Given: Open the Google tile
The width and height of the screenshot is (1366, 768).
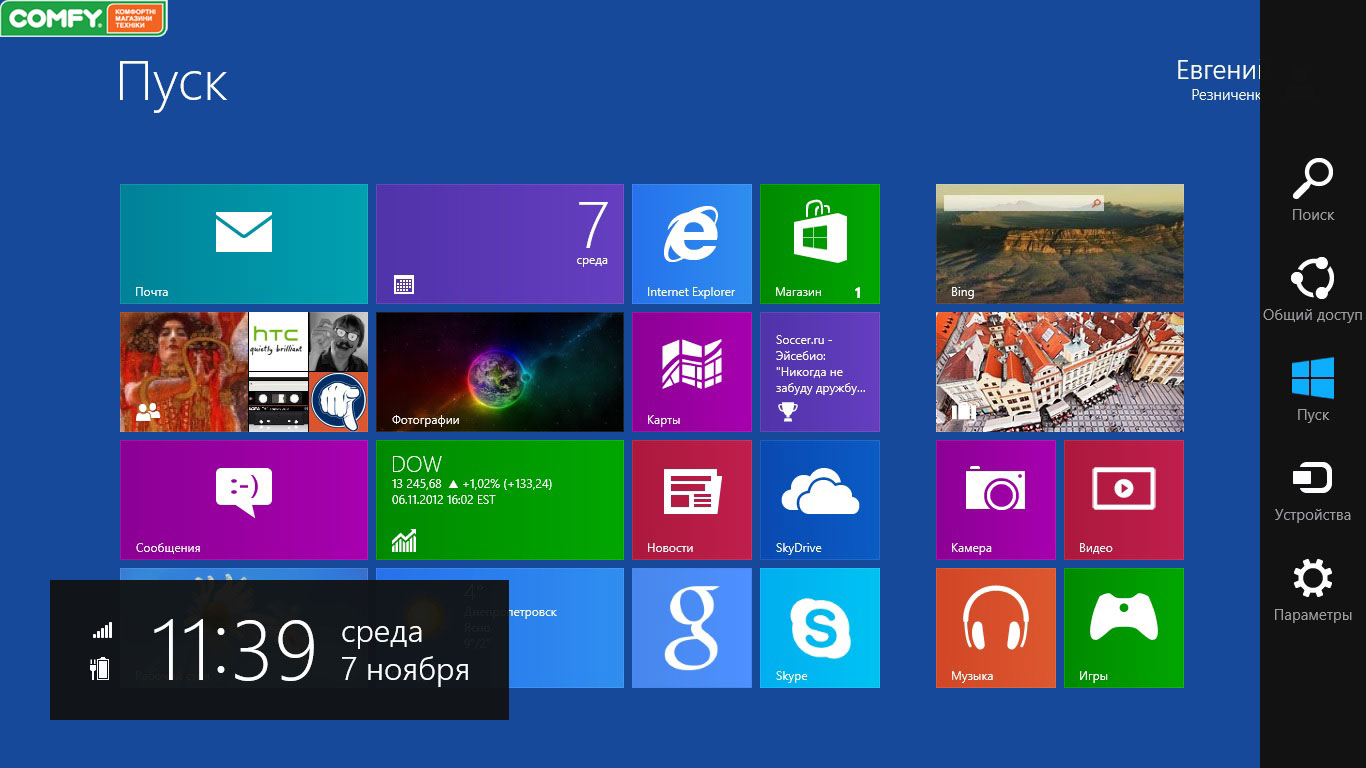Looking at the screenshot, I should 692,628.
